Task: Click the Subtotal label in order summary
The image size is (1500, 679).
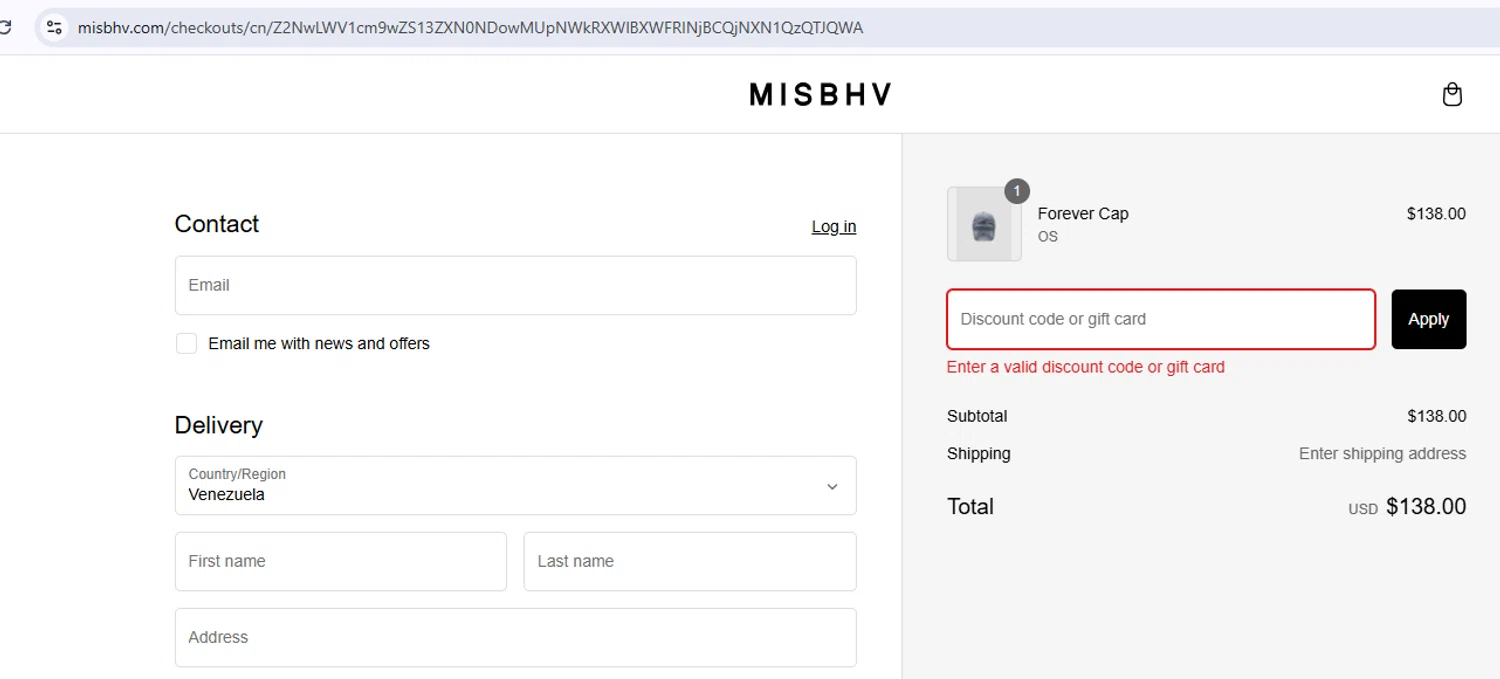Action: click(977, 416)
